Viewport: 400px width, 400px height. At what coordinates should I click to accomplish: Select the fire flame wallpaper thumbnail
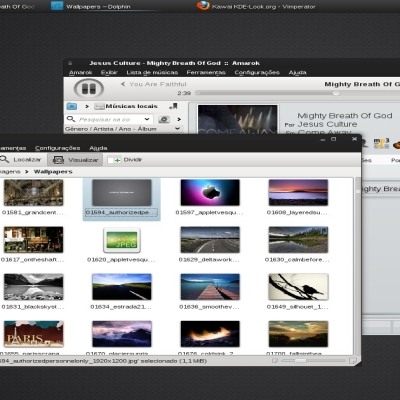210,334
